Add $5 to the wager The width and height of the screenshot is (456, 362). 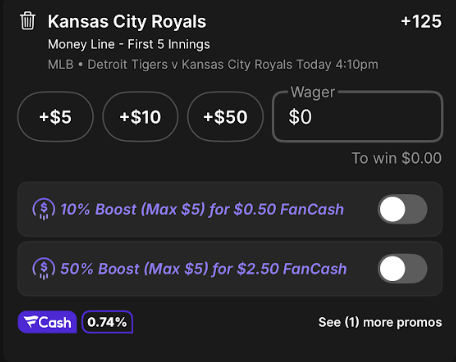tap(55, 117)
